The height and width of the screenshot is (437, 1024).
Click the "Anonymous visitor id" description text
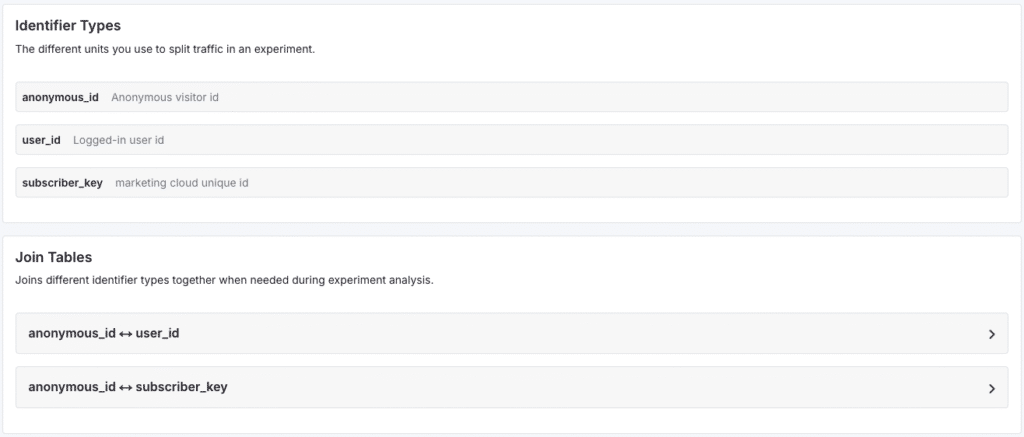(165, 98)
